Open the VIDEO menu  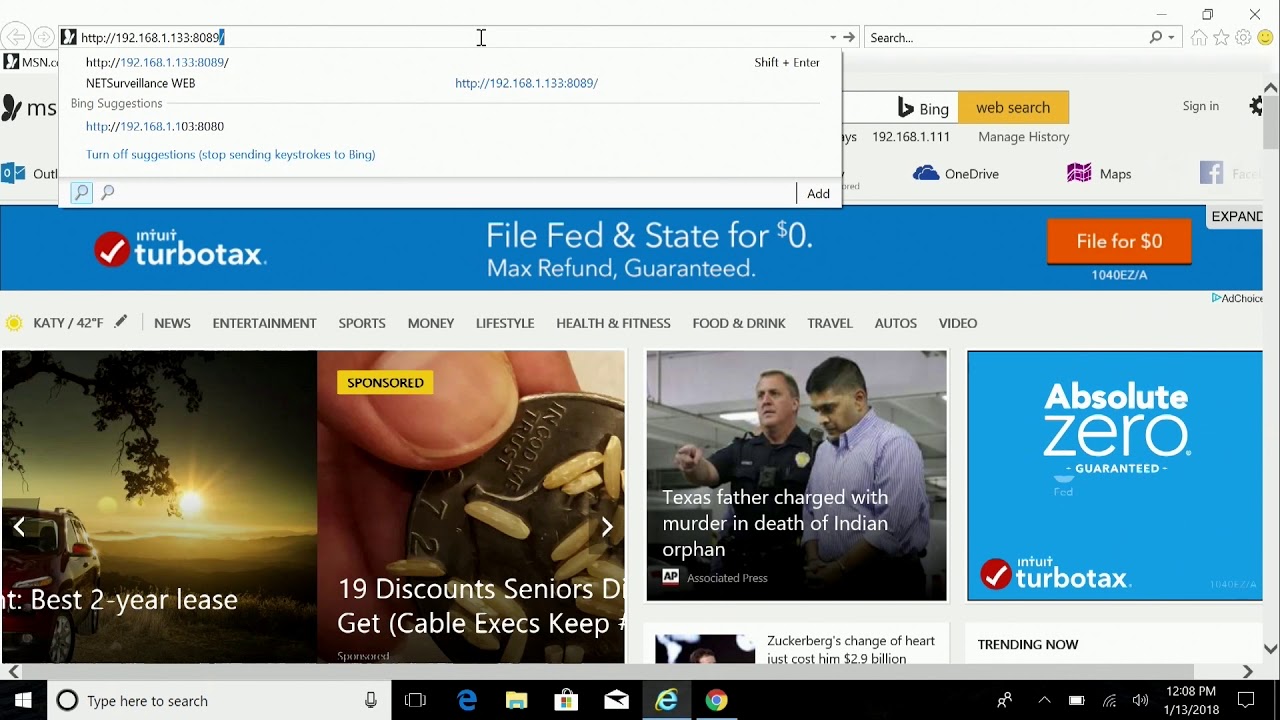pos(958,323)
